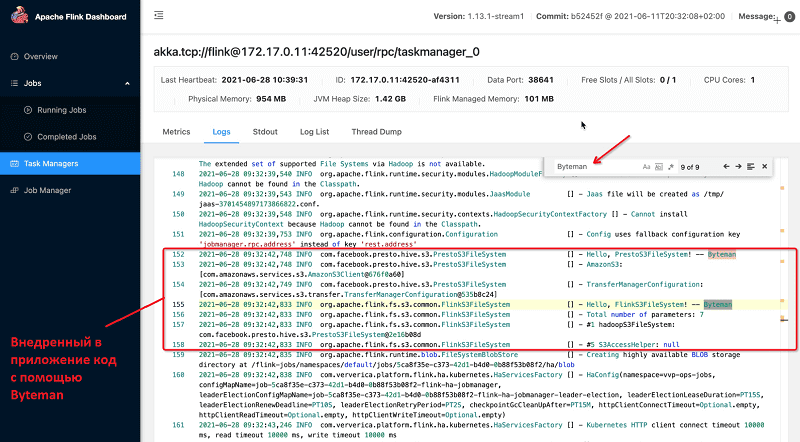Click line number 160 in the log
Screen dimensions: 800x442
178,375
